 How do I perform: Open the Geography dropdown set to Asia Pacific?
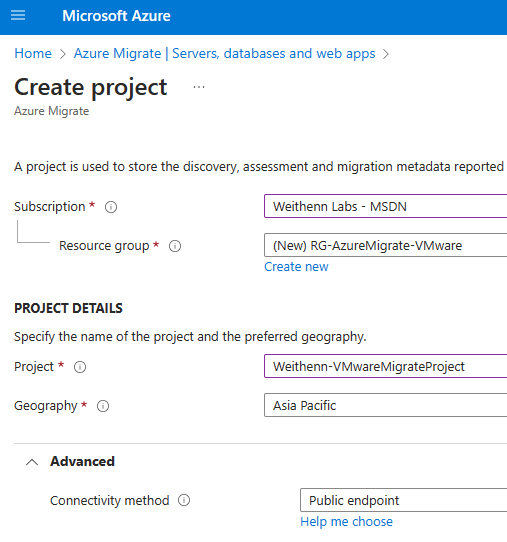(385, 405)
